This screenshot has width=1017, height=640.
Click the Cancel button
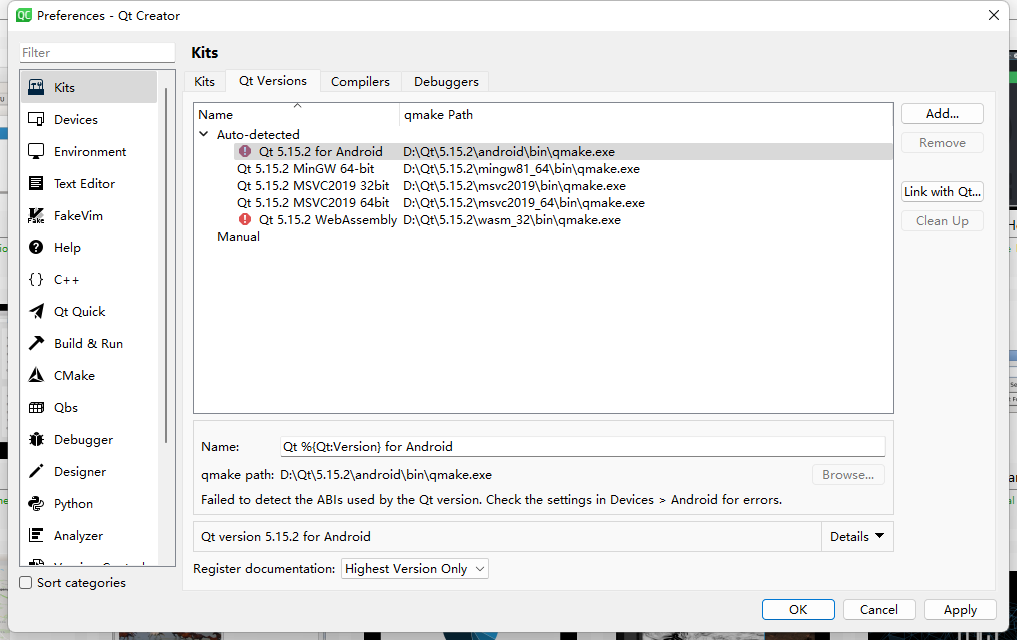coord(879,610)
